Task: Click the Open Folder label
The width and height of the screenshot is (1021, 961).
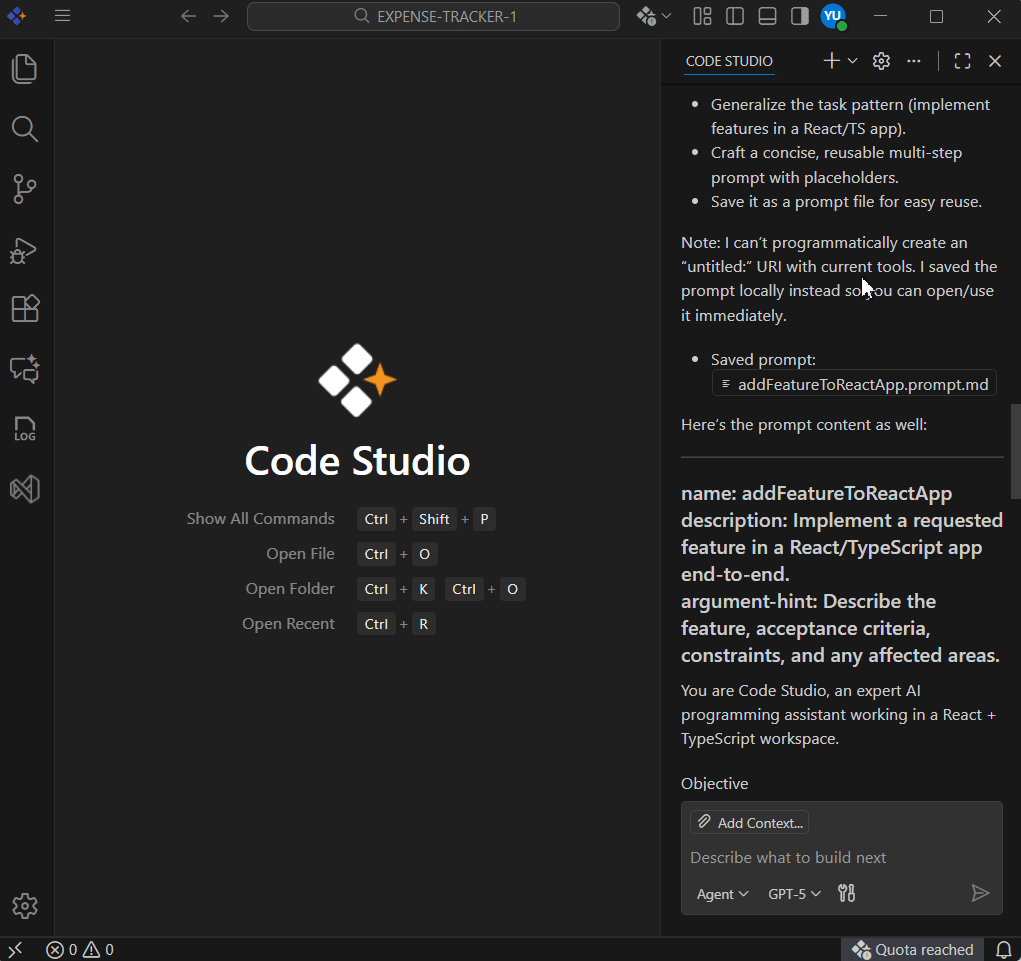Action: click(290, 589)
